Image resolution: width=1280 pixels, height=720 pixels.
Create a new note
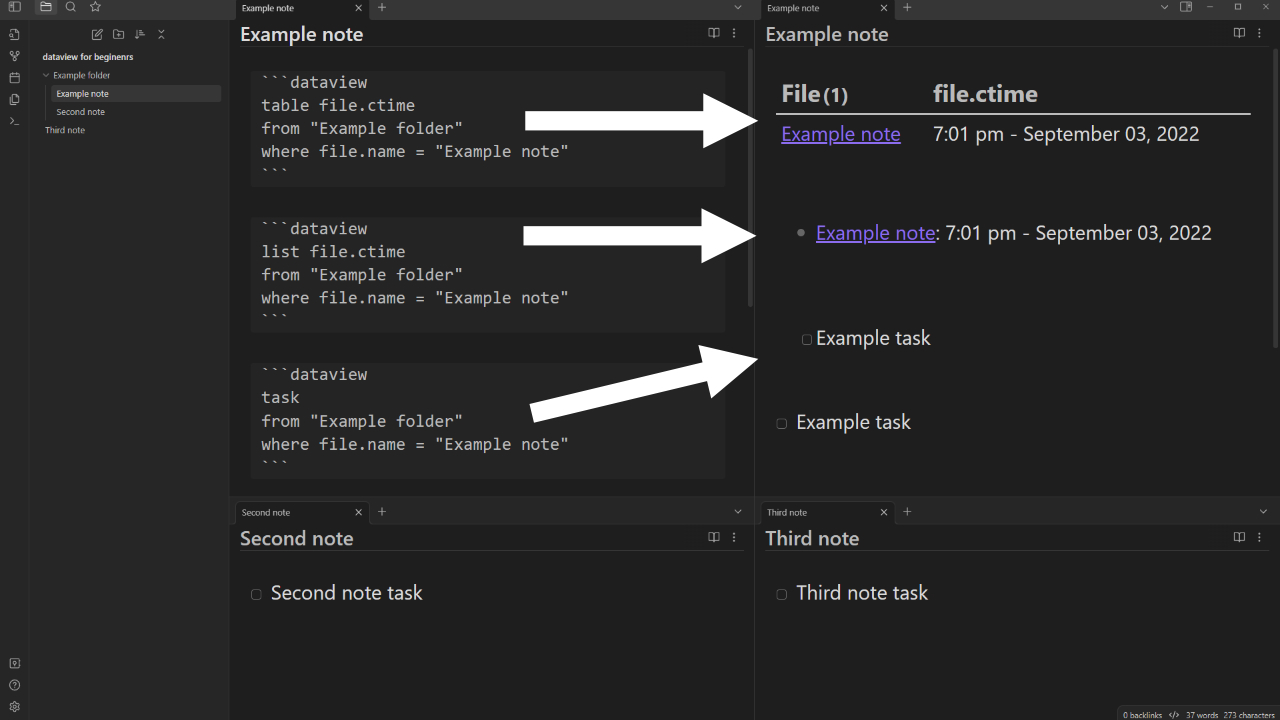tap(97, 34)
